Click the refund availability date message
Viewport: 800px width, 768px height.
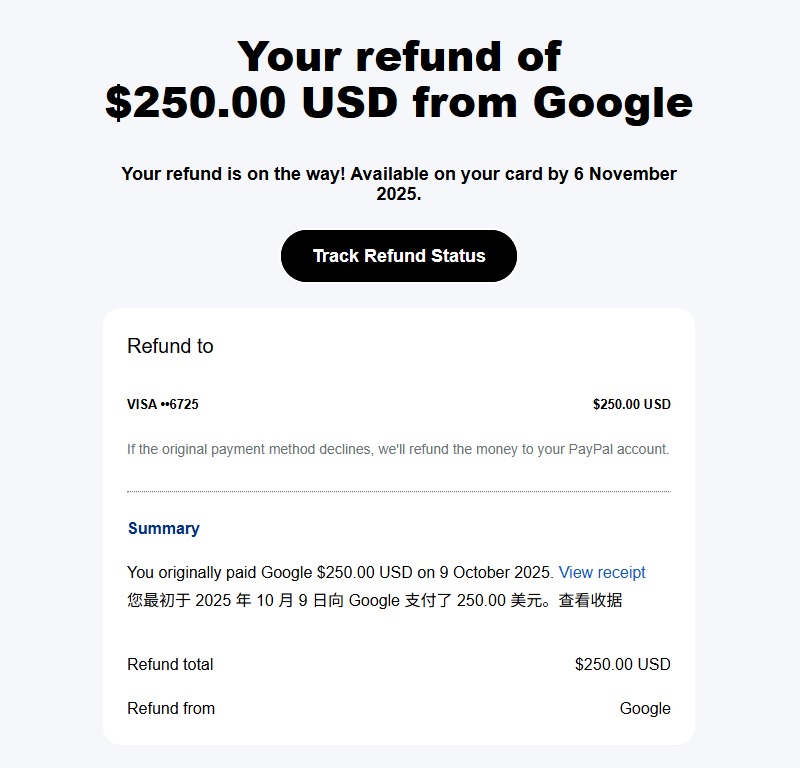398,184
